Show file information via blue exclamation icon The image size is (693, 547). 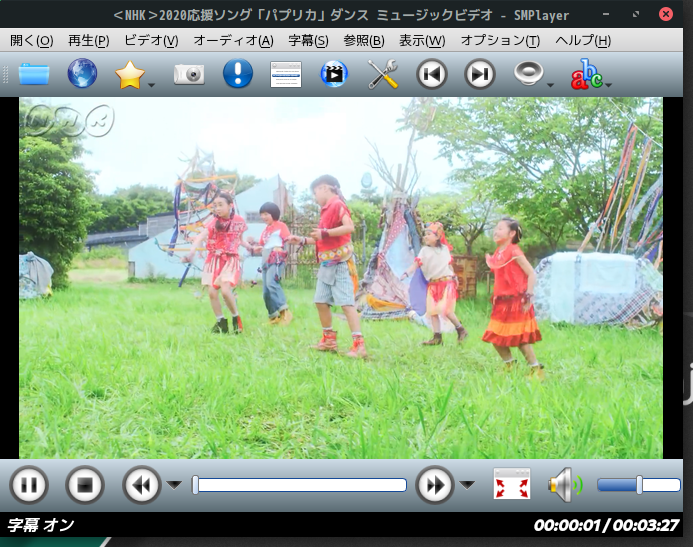(x=238, y=73)
